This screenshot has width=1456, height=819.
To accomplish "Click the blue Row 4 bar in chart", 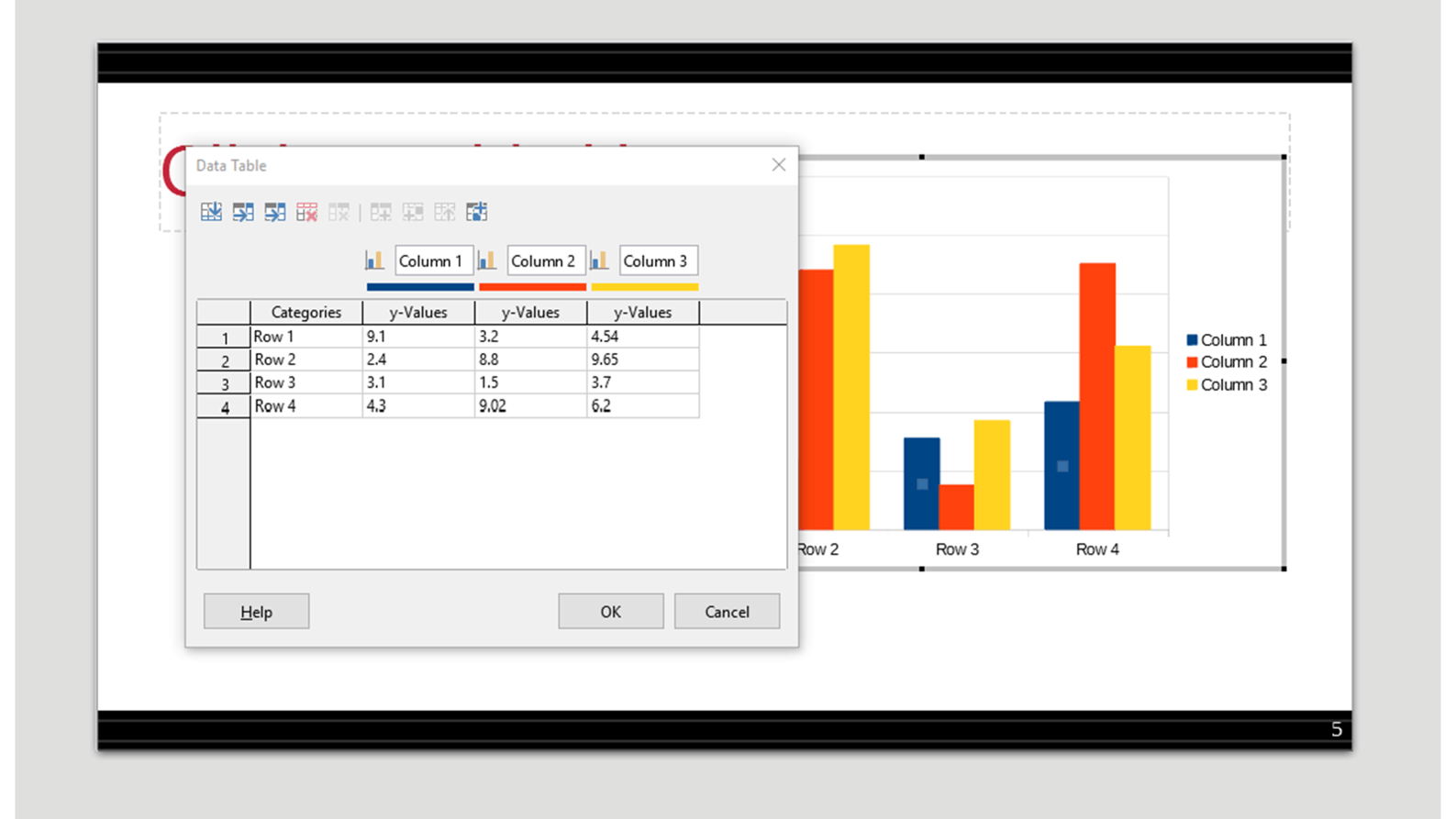I will [x=1061, y=466].
